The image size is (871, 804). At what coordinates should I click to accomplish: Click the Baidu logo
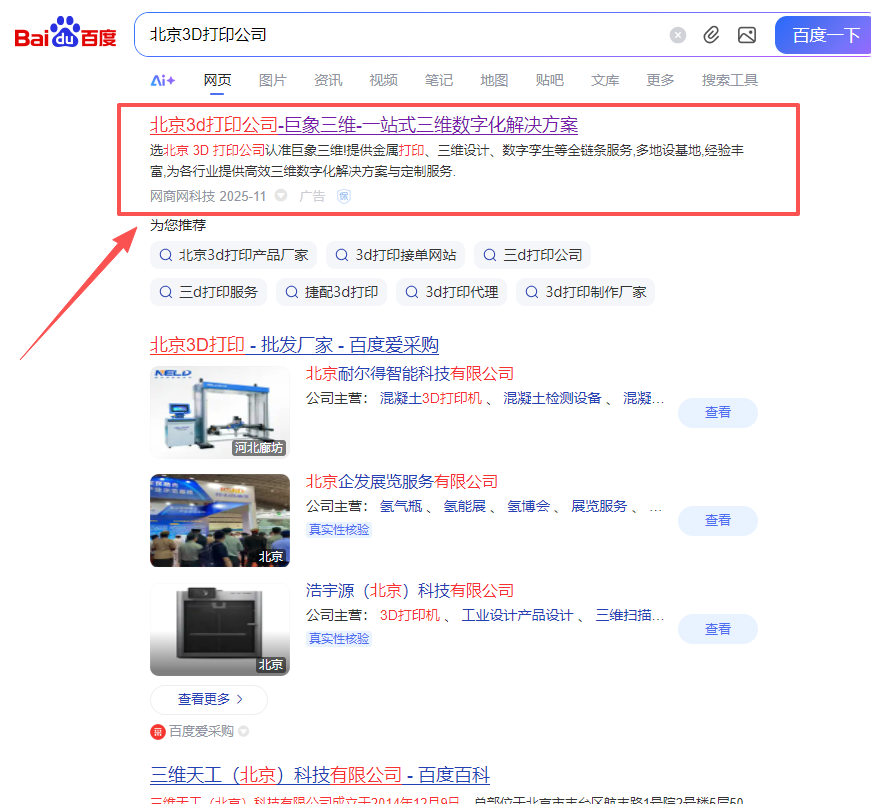pos(65,34)
